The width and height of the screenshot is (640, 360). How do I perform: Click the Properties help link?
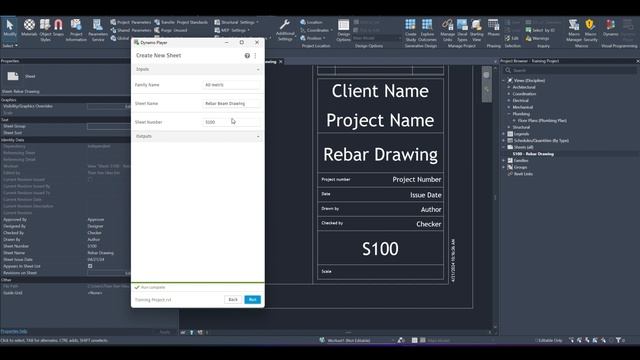(14, 331)
